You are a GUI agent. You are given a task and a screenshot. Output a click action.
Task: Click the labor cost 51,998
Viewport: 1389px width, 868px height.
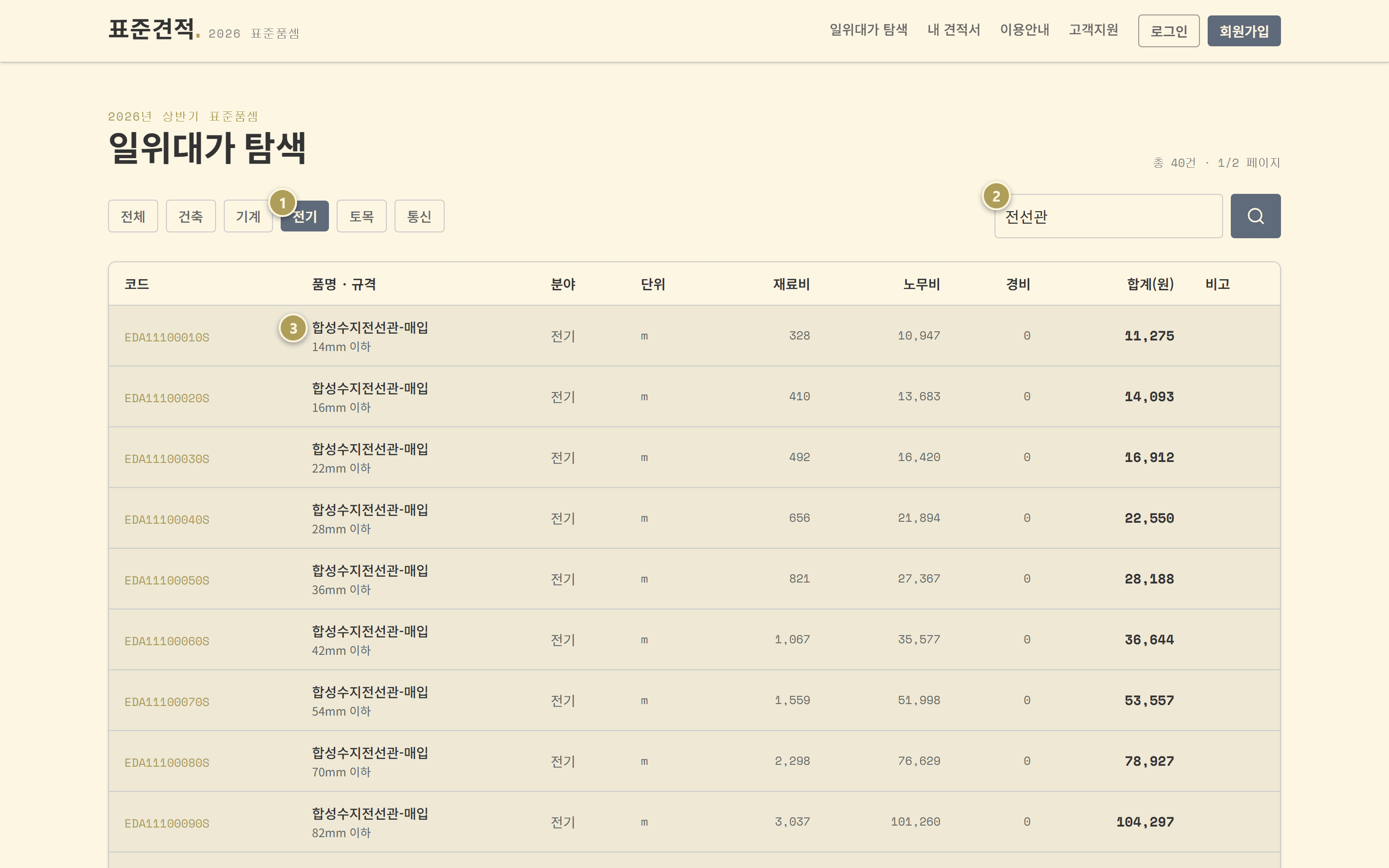(x=919, y=700)
